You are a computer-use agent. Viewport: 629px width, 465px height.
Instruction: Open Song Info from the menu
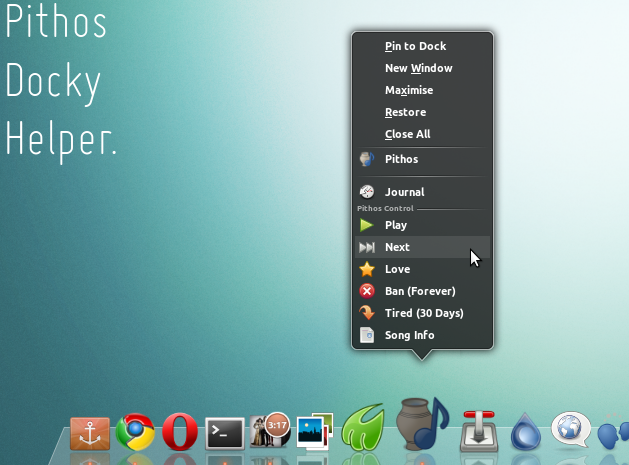pyautogui.click(x=422, y=335)
